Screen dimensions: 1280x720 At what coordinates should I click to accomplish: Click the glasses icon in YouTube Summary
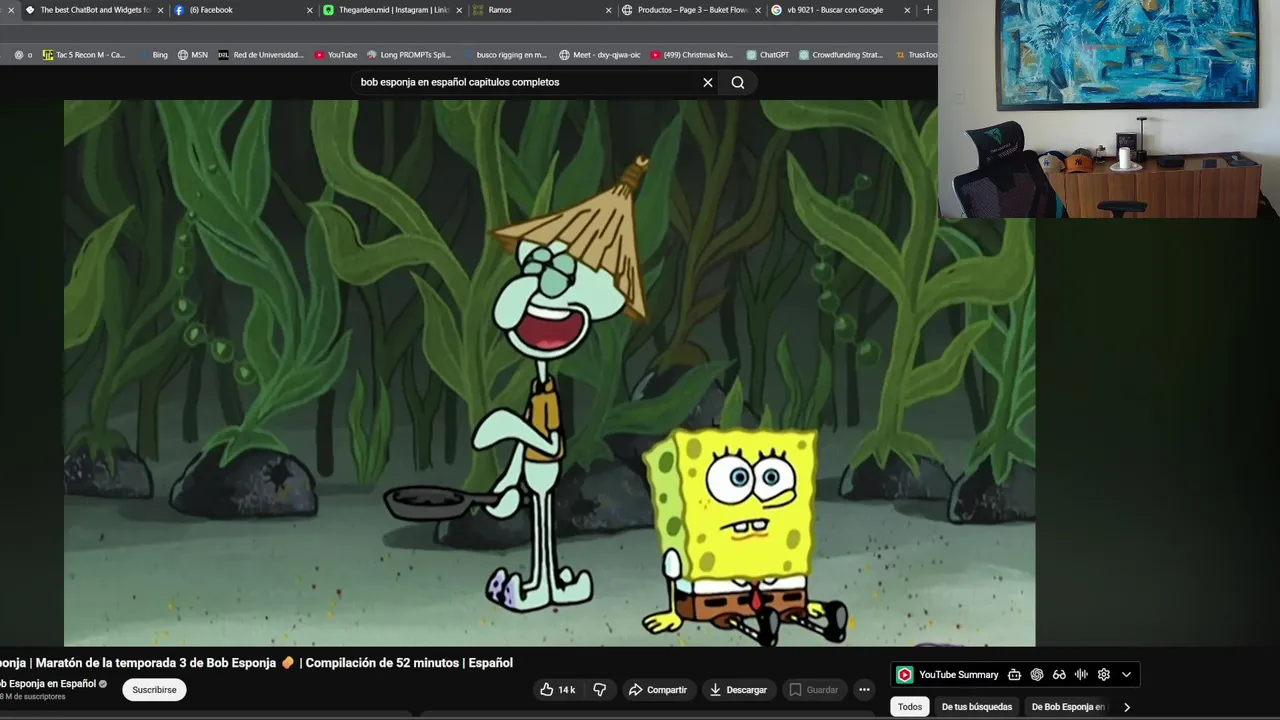[x=1059, y=675]
